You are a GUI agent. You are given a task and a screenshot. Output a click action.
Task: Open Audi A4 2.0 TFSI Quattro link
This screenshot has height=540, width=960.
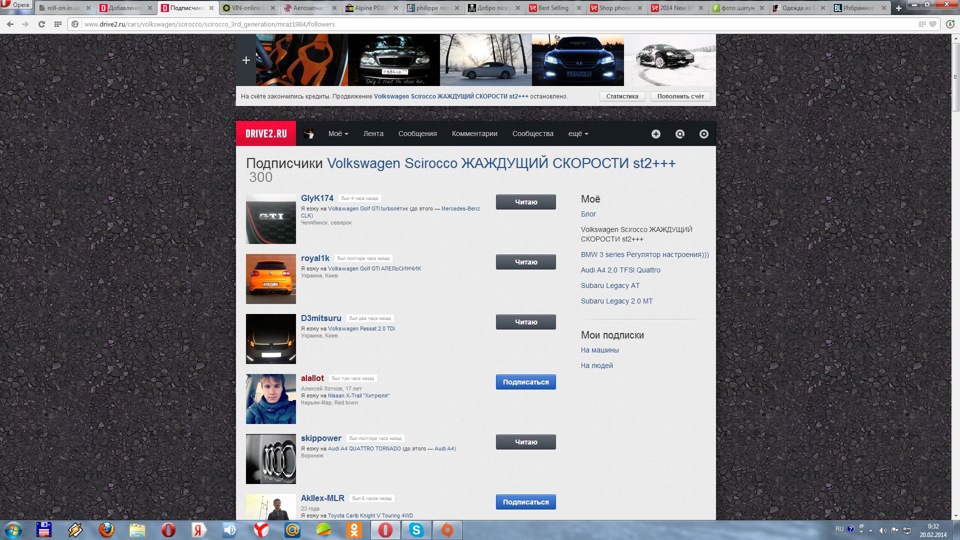coord(620,269)
